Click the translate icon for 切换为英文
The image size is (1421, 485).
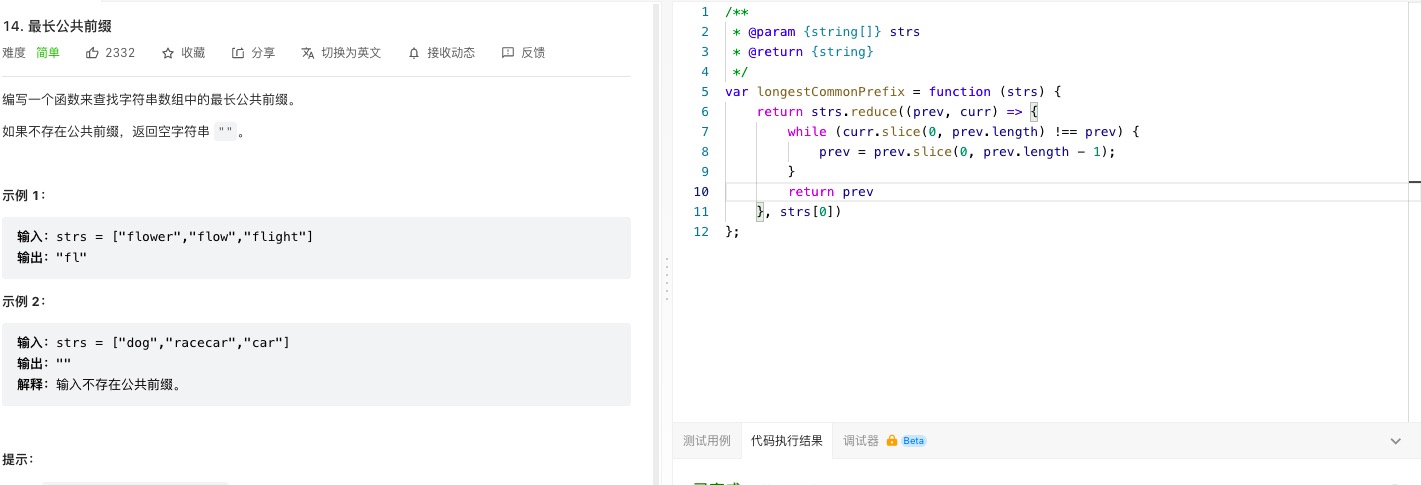click(308, 53)
